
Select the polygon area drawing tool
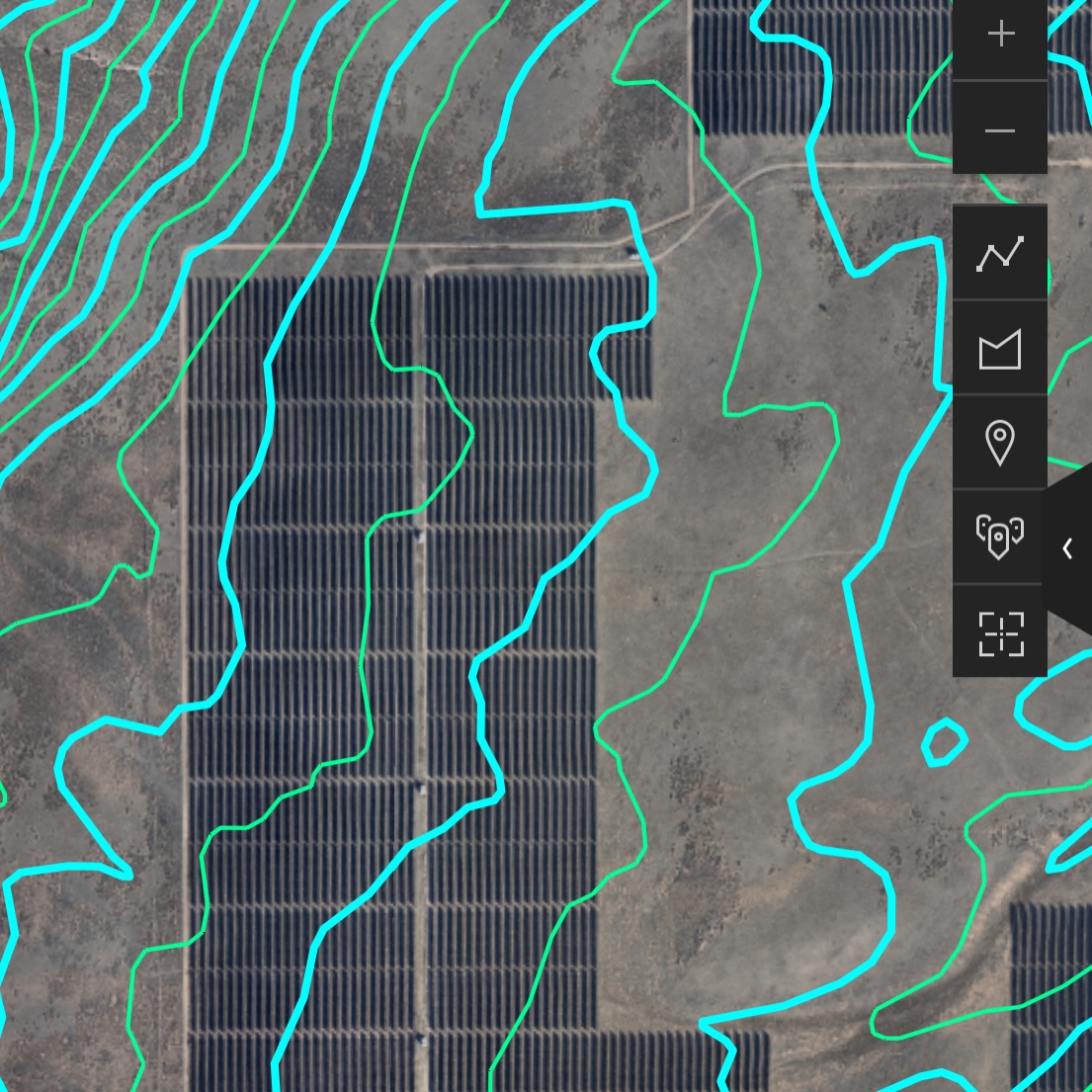coord(1000,348)
